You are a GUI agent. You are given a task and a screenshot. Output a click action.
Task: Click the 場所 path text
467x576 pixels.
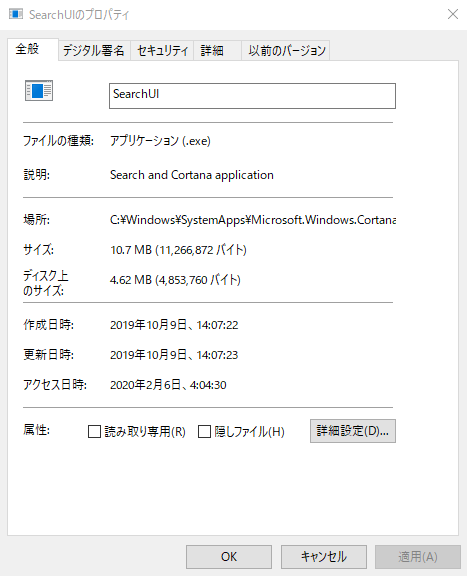pos(253,220)
